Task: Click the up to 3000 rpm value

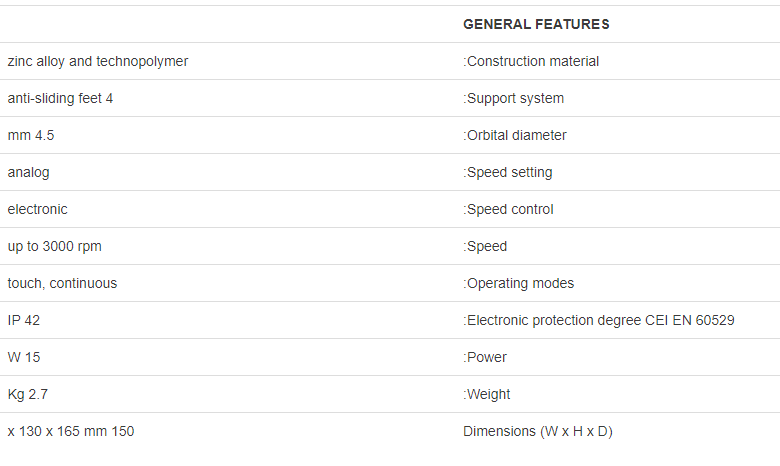Action: pyautogui.click(x=55, y=246)
